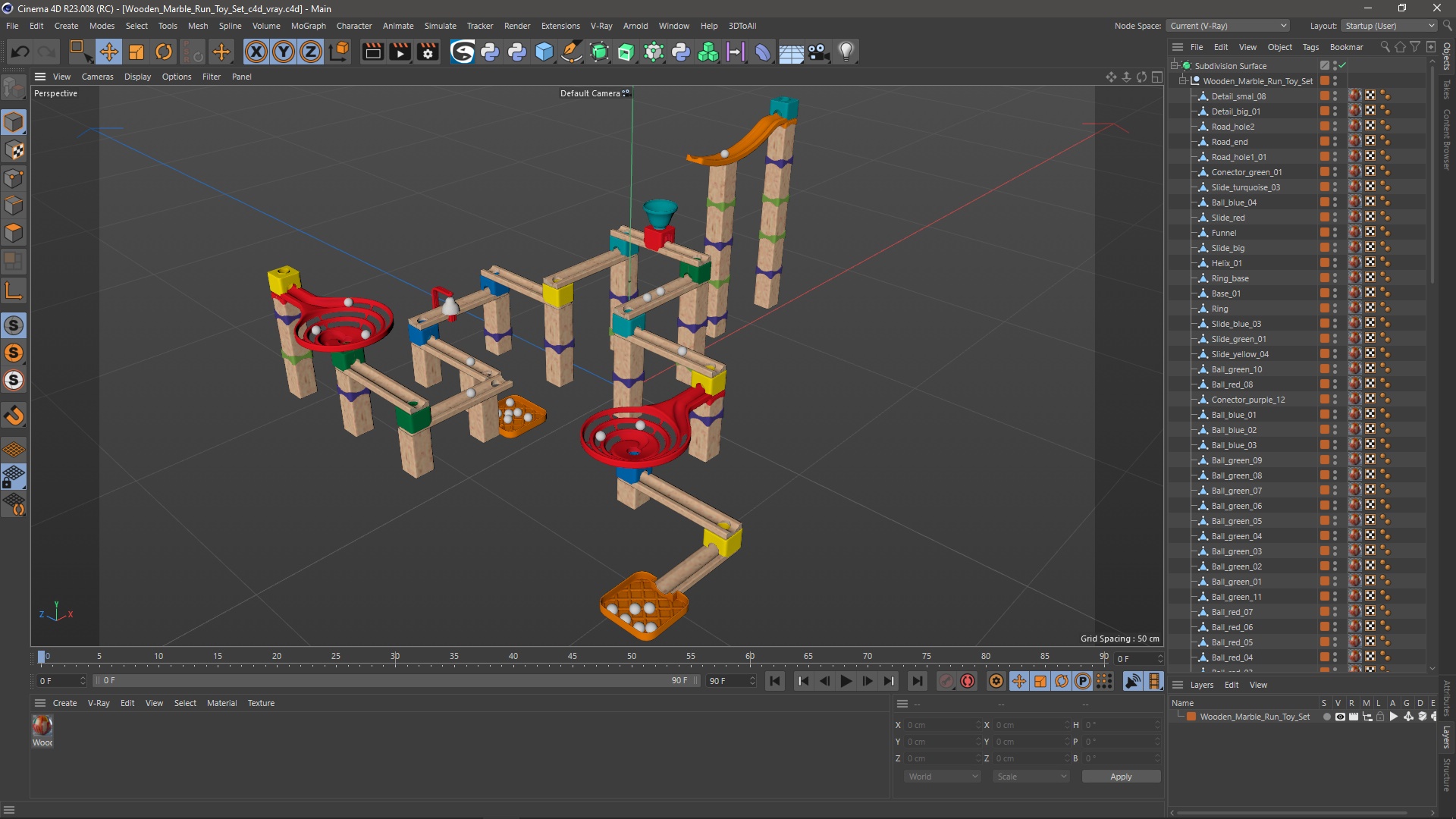This screenshot has width=1456, height=819.
Task: Click X position input field
Action: point(942,725)
